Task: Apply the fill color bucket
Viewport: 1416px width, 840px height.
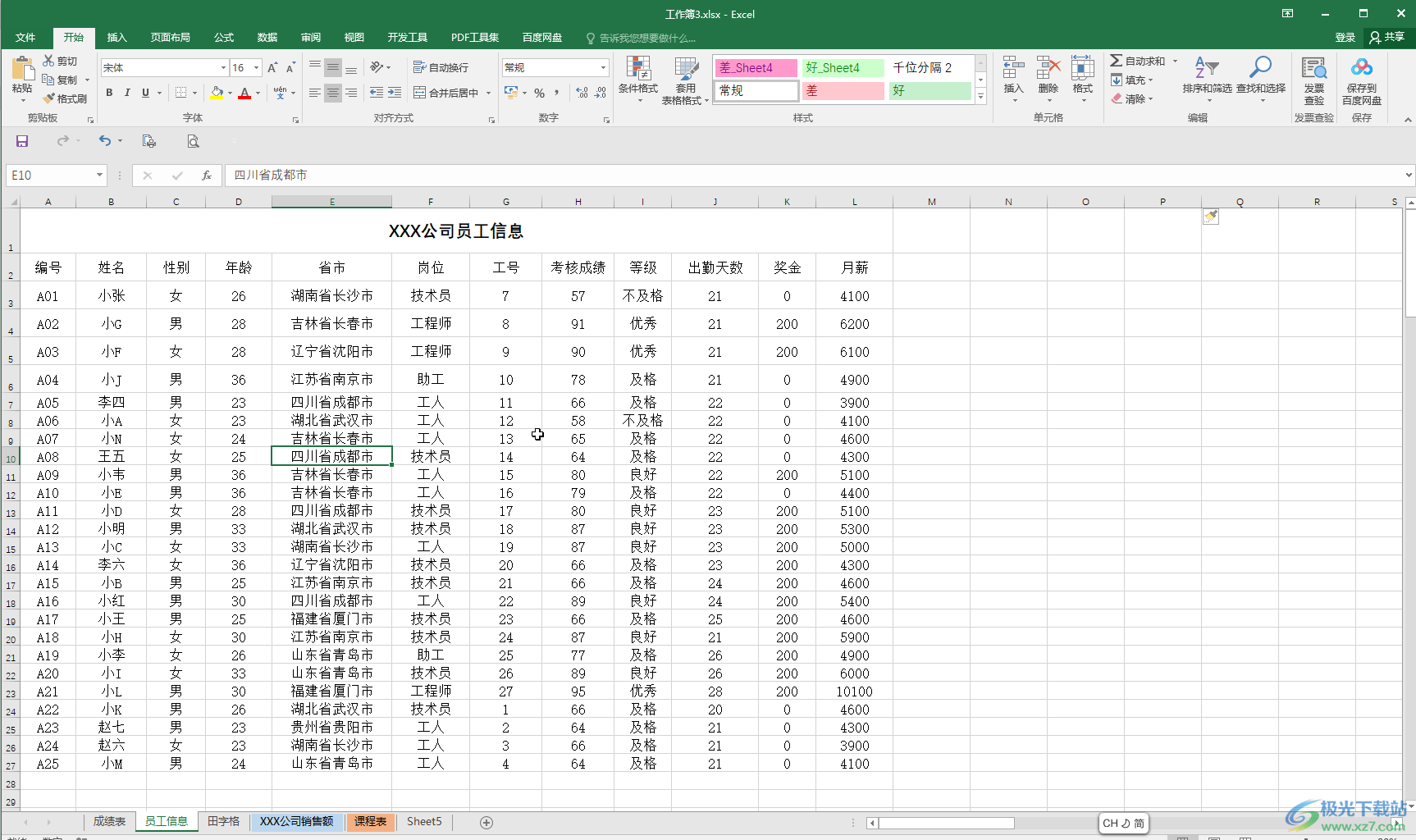Action: coord(217,94)
